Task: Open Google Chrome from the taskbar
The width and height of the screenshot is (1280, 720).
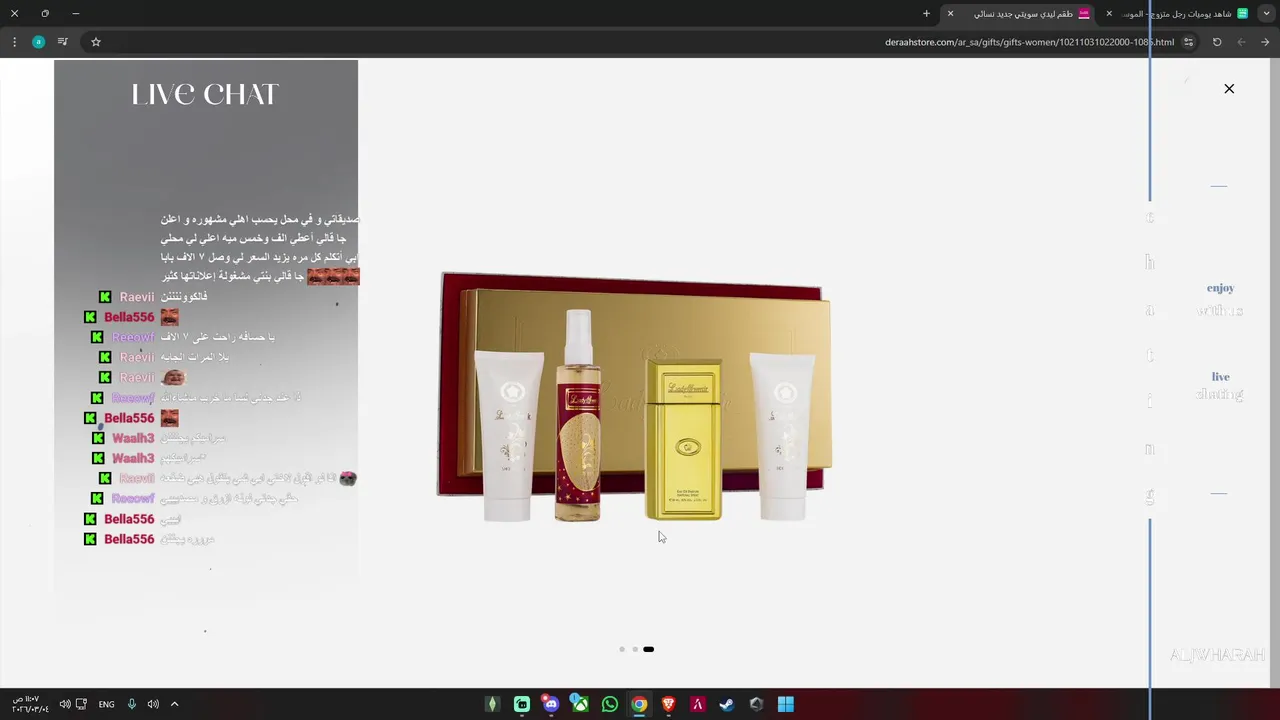Action: pos(639,704)
